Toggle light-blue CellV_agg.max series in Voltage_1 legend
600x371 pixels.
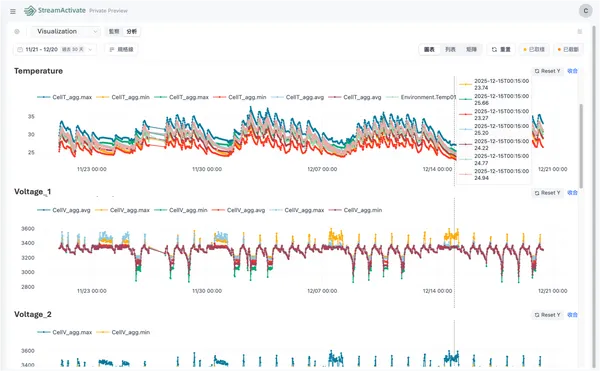pyautogui.click(x=297, y=210)
